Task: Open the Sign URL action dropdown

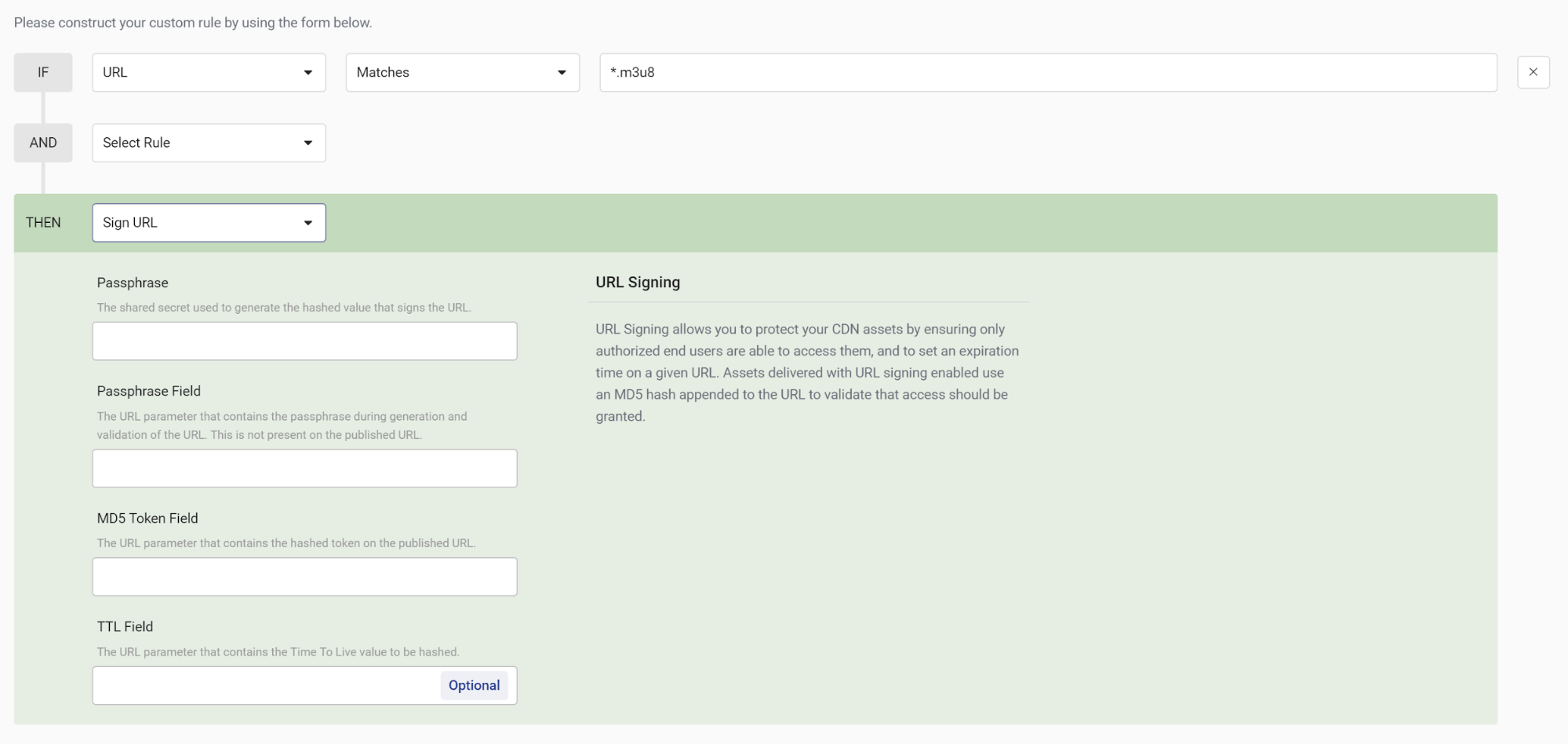Action: [209, 223]
